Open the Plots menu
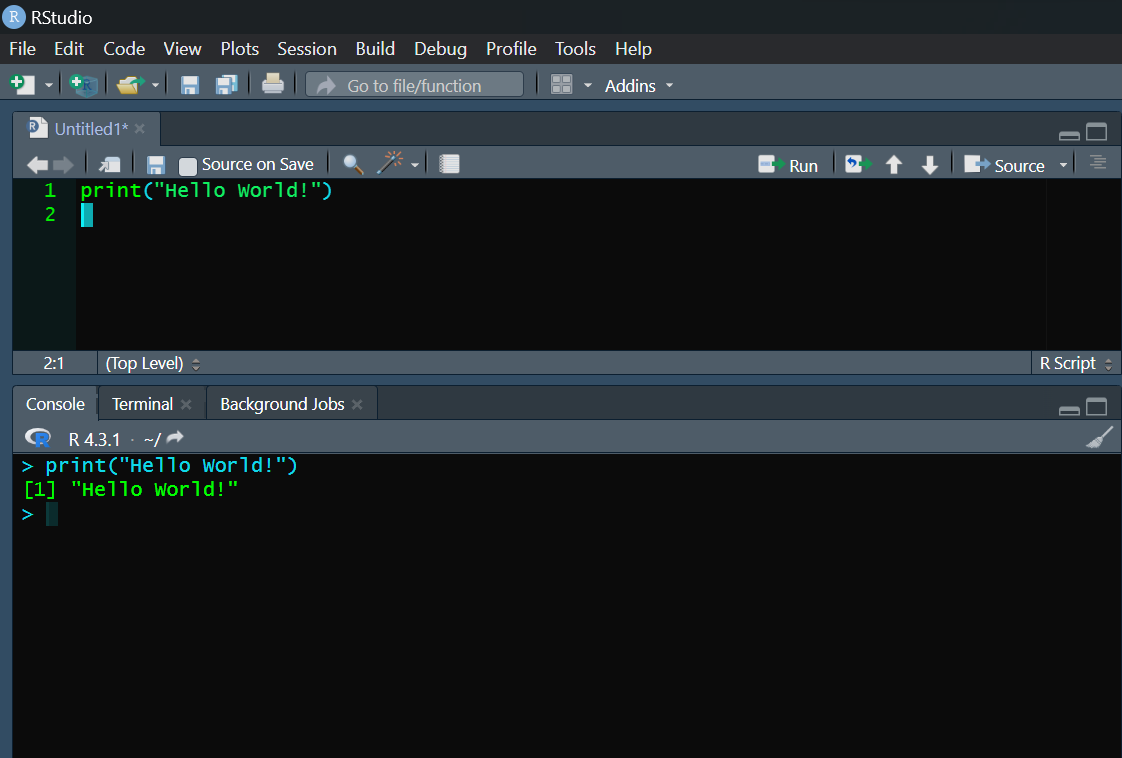 point(239,49)
